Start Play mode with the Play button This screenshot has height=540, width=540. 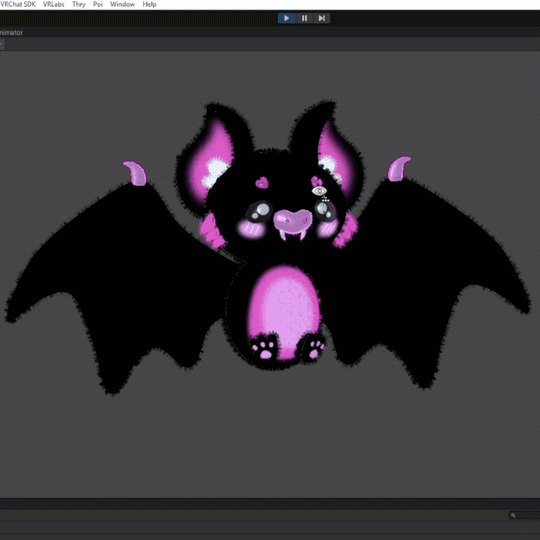click(x=287, y=18)
